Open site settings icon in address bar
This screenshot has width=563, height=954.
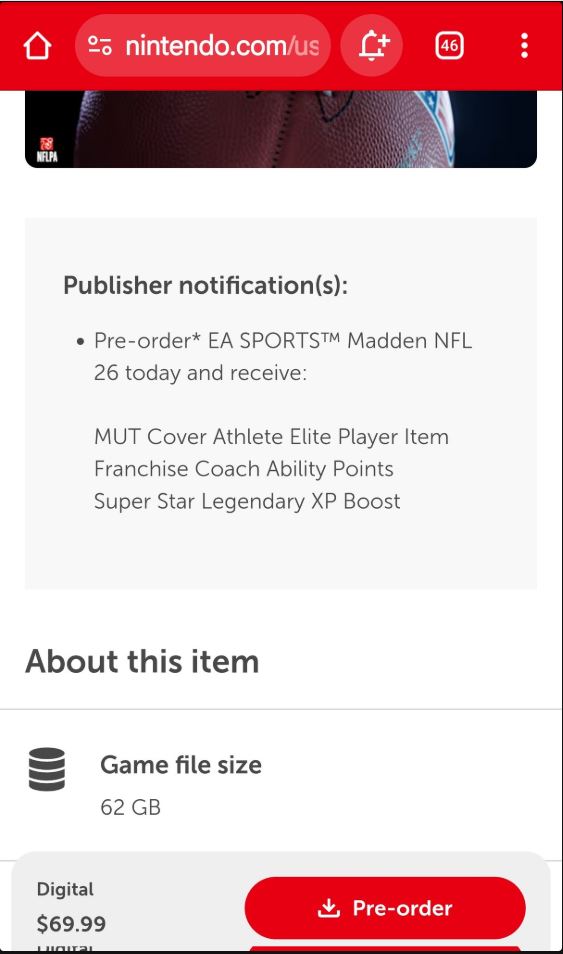point(100,46)
